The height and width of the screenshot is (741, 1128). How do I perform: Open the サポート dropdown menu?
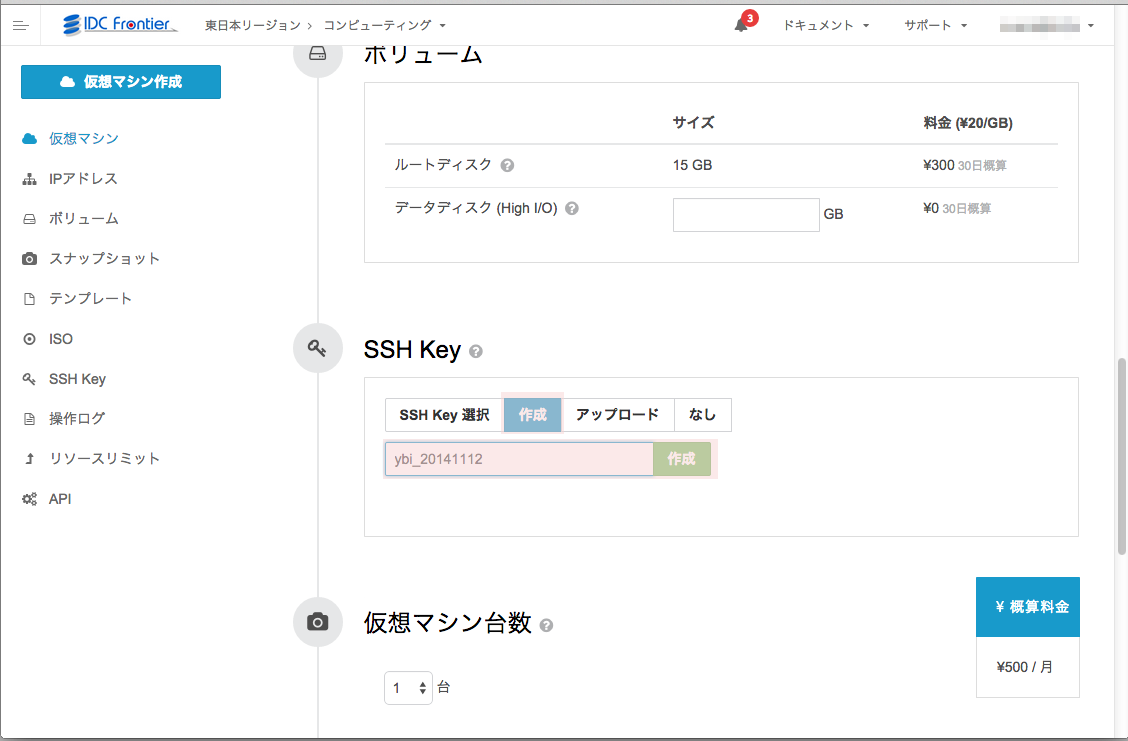coord(933,24)
